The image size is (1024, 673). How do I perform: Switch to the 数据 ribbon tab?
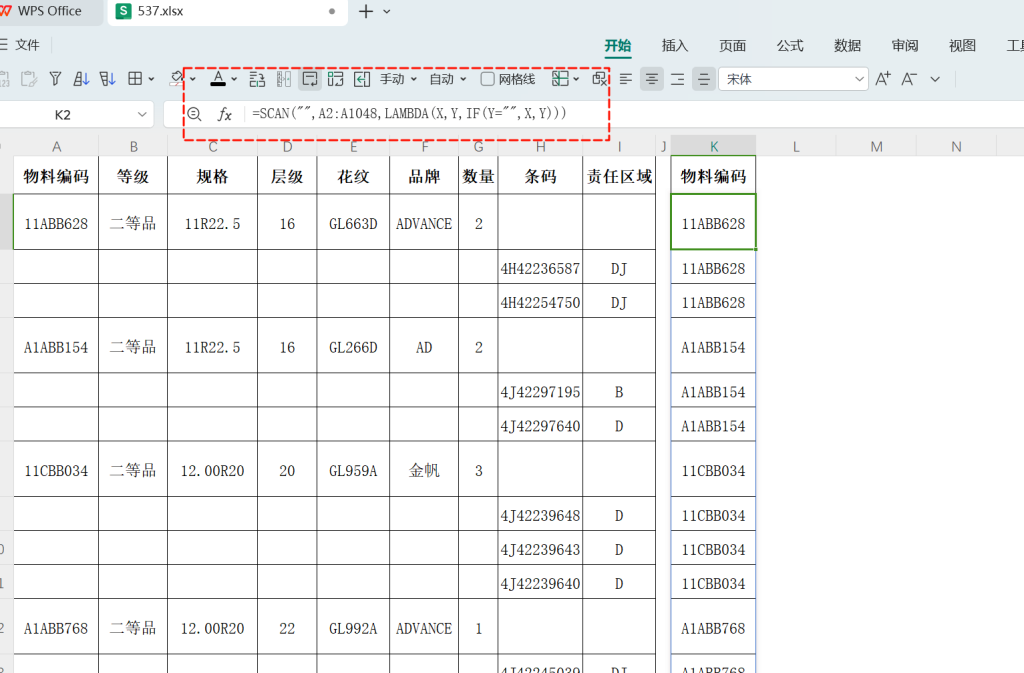(847, 45)
